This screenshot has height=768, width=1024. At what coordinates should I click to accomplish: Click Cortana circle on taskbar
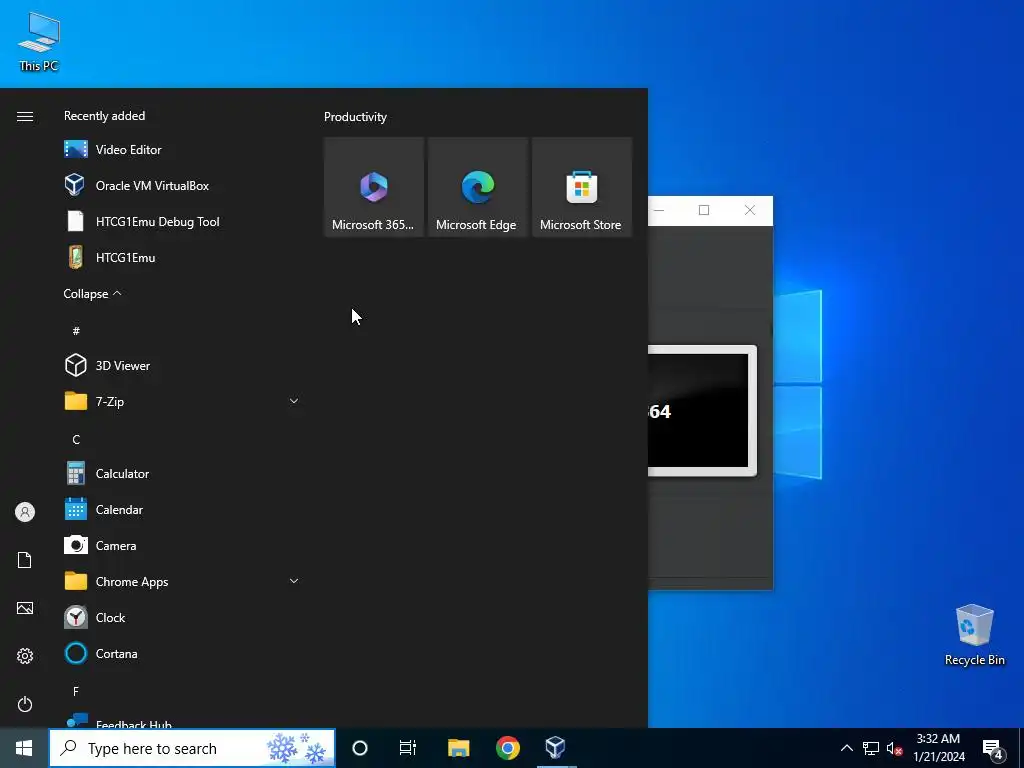coord(360,748)
